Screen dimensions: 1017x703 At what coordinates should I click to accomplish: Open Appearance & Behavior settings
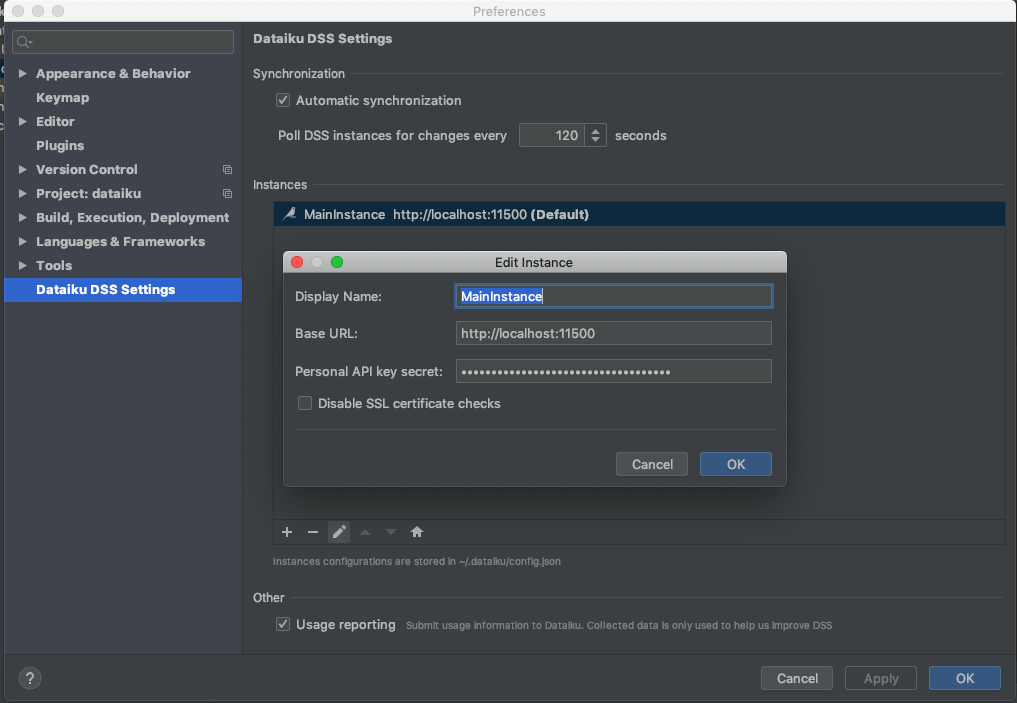[x=114, y=73]
